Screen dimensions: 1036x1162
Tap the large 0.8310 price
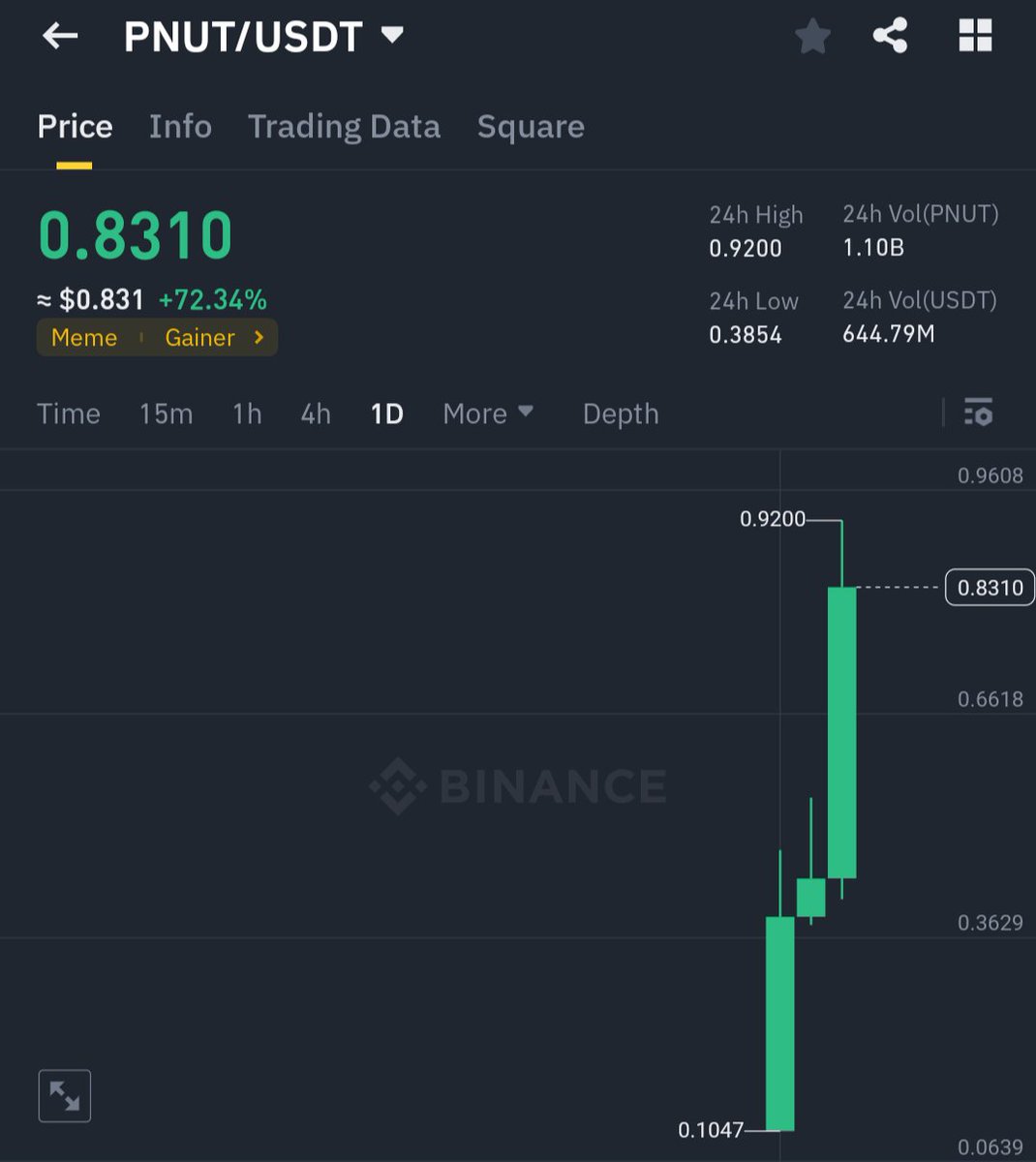[x=136, y=235]
